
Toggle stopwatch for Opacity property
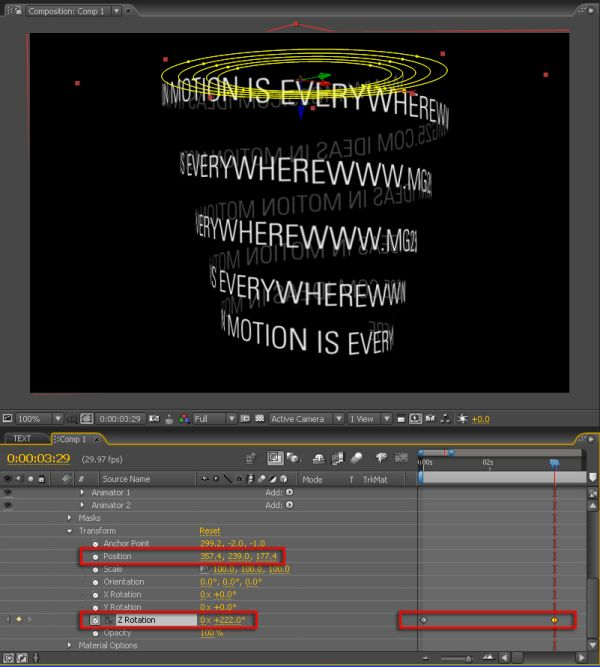[95, 633]
